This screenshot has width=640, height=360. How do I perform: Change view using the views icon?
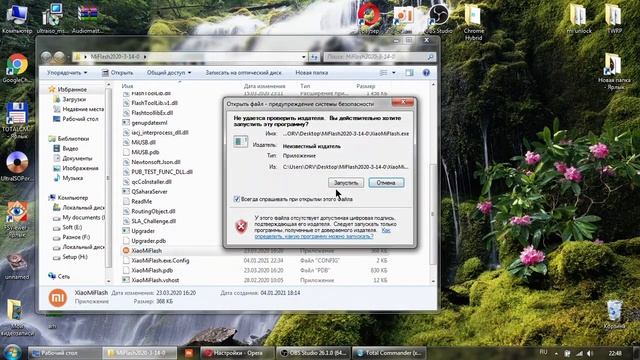click(x=383, y=73)
